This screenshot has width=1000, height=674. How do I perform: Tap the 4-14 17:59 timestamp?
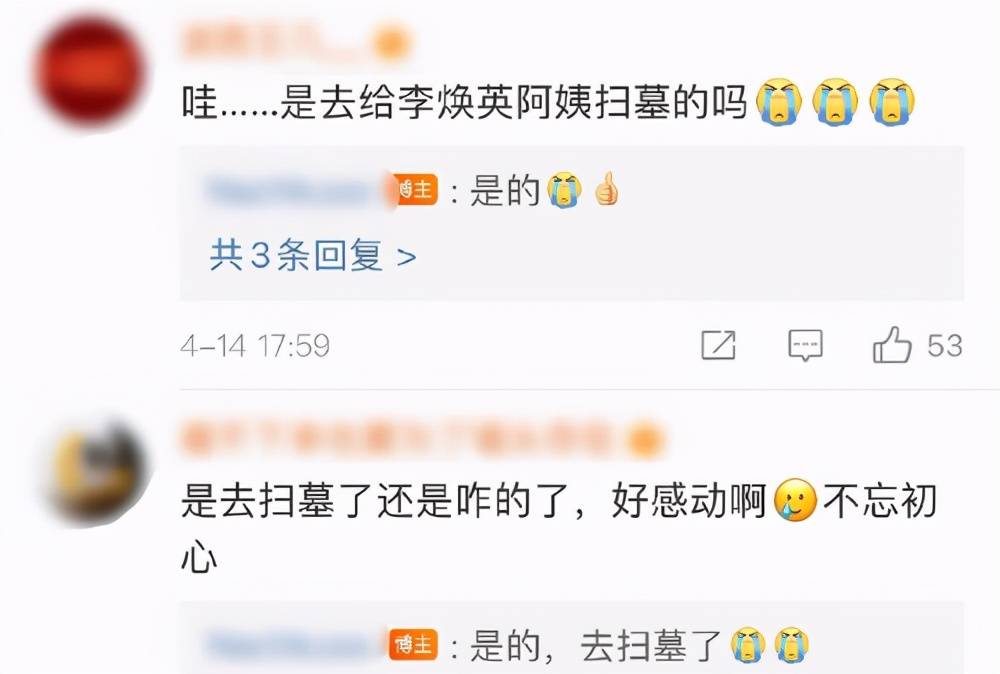coord(255,346)
